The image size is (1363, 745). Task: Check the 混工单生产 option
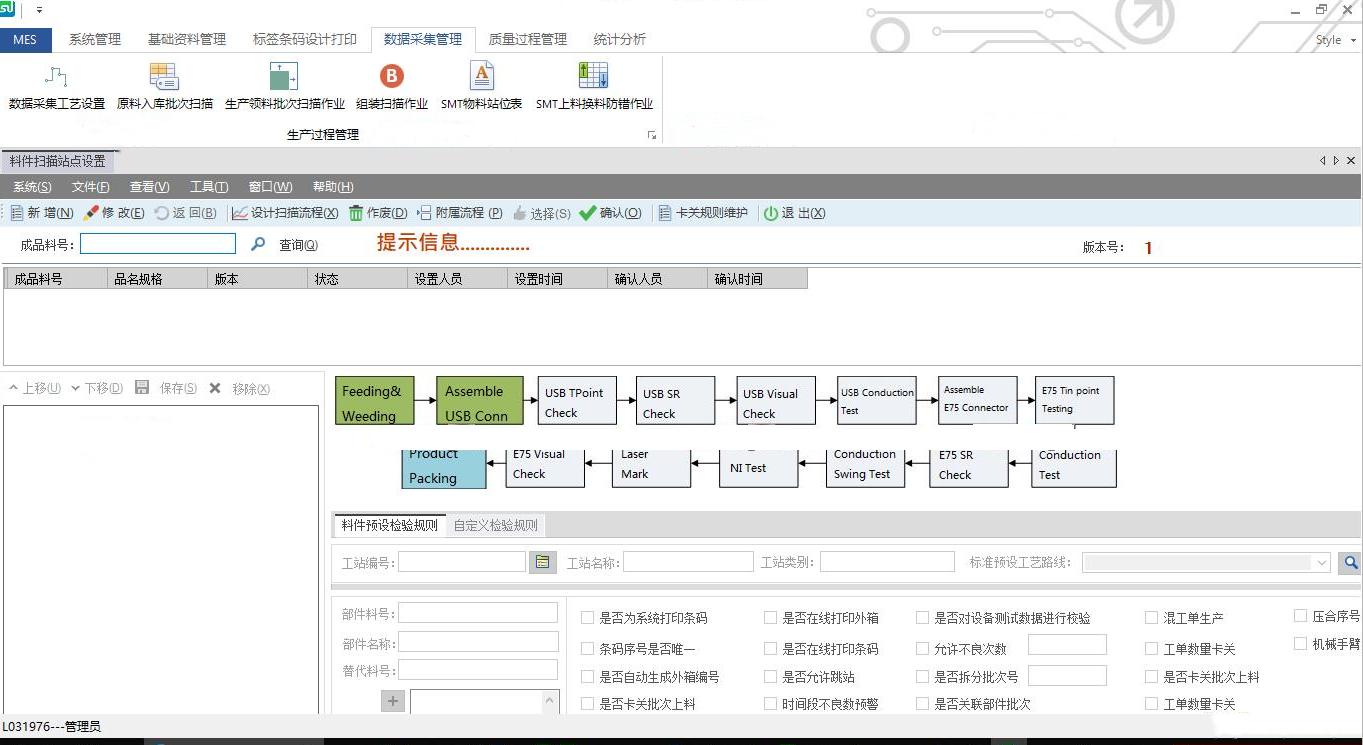(1152, 618)
